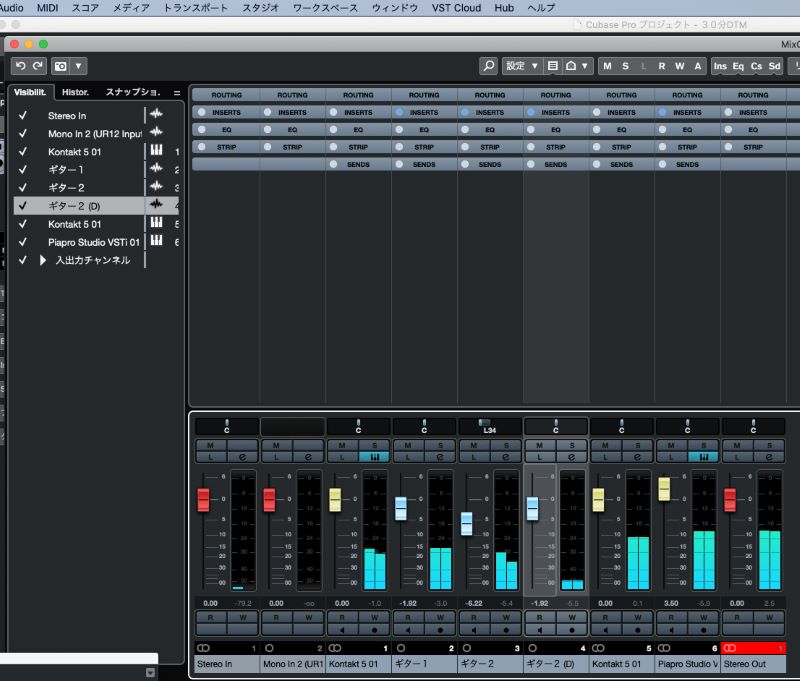Image resolution: width=800 pixels, height=681 pixels.
Task: Open the 設定 dropdown in toolbar
Action: (521, 66)
